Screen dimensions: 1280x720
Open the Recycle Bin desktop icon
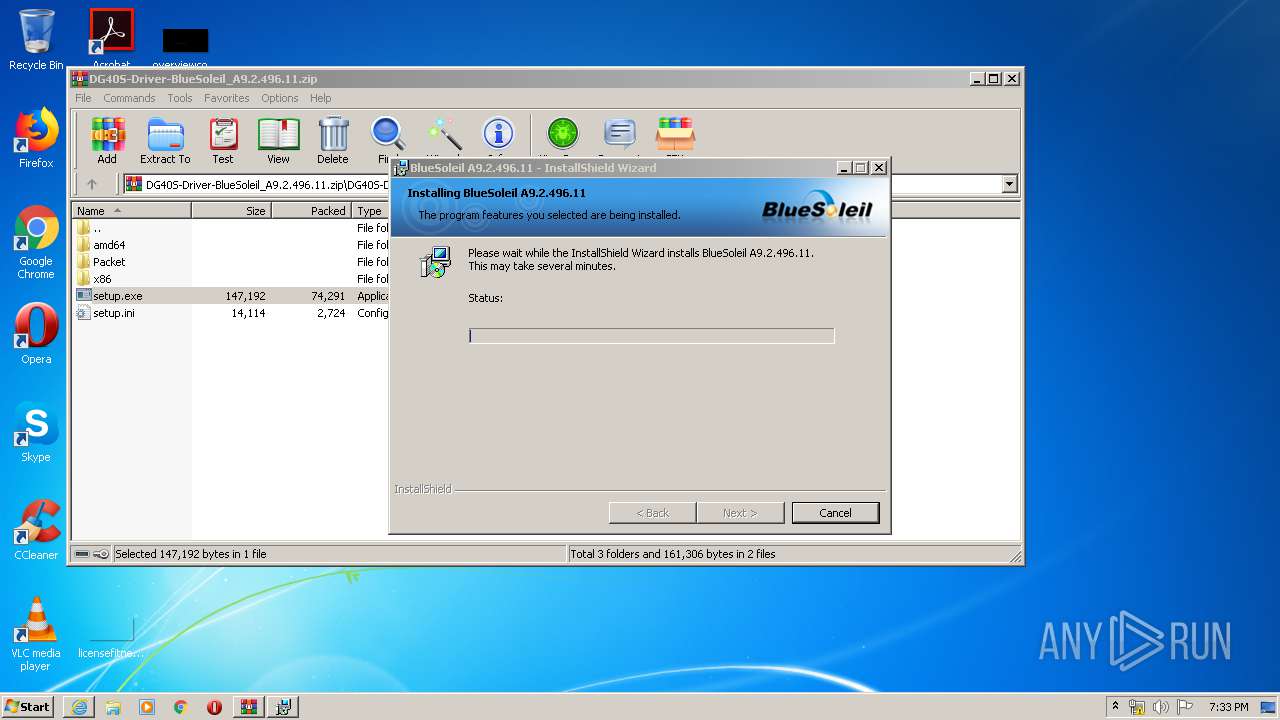[36, 40]
